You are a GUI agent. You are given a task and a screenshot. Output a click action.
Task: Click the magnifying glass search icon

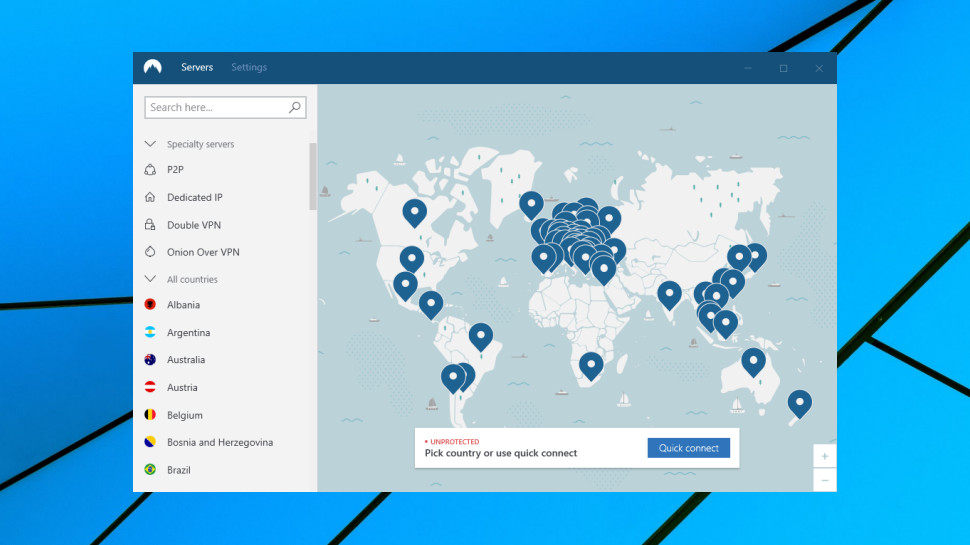tap(295, 107)
